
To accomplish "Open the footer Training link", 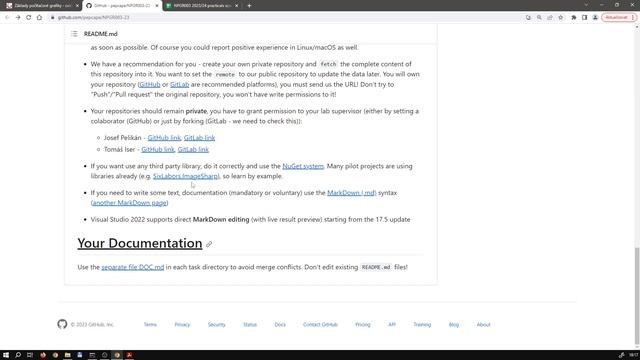I will 422,324.
